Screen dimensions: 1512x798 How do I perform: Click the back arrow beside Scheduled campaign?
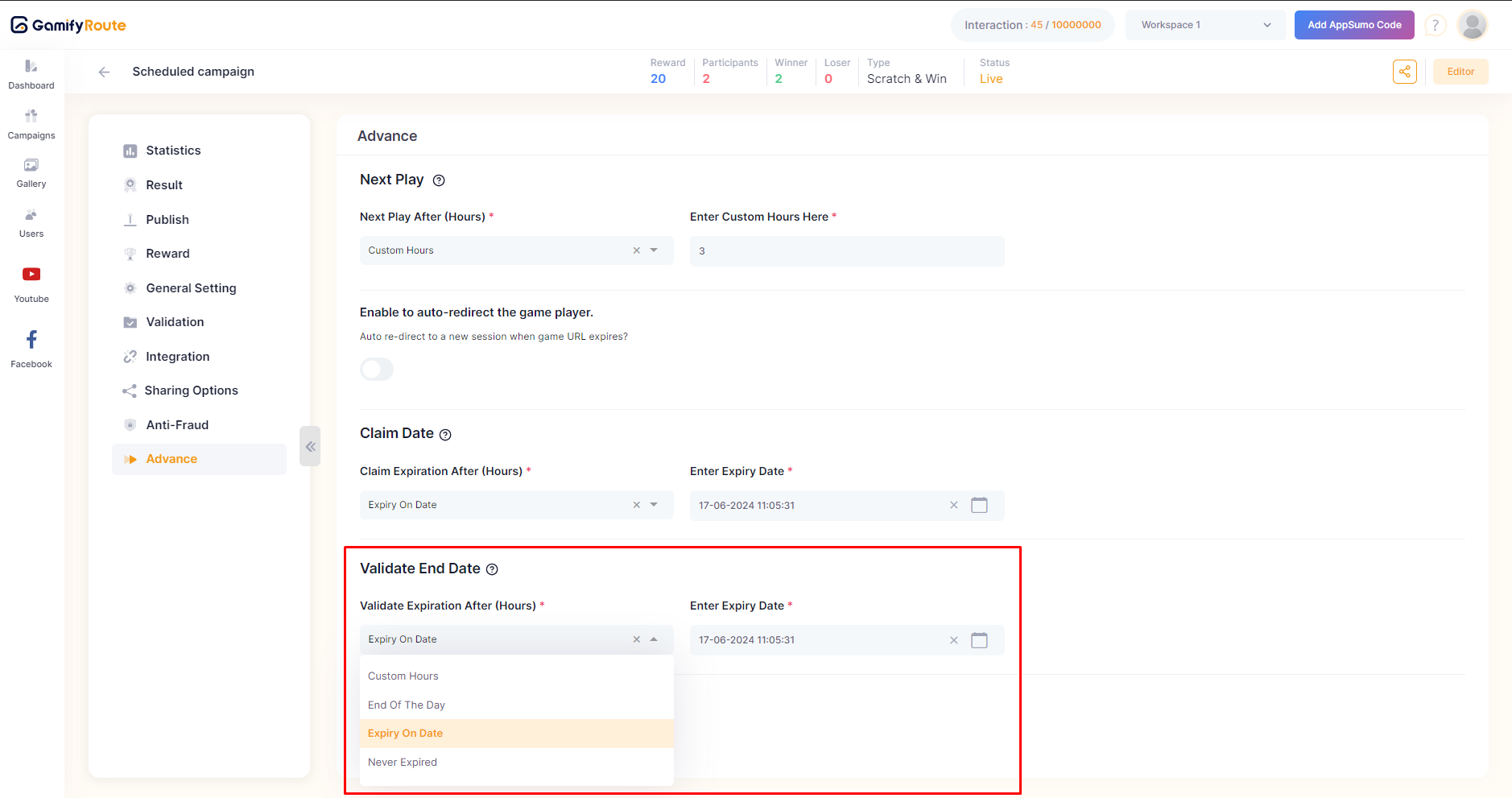tap(104, 72)
